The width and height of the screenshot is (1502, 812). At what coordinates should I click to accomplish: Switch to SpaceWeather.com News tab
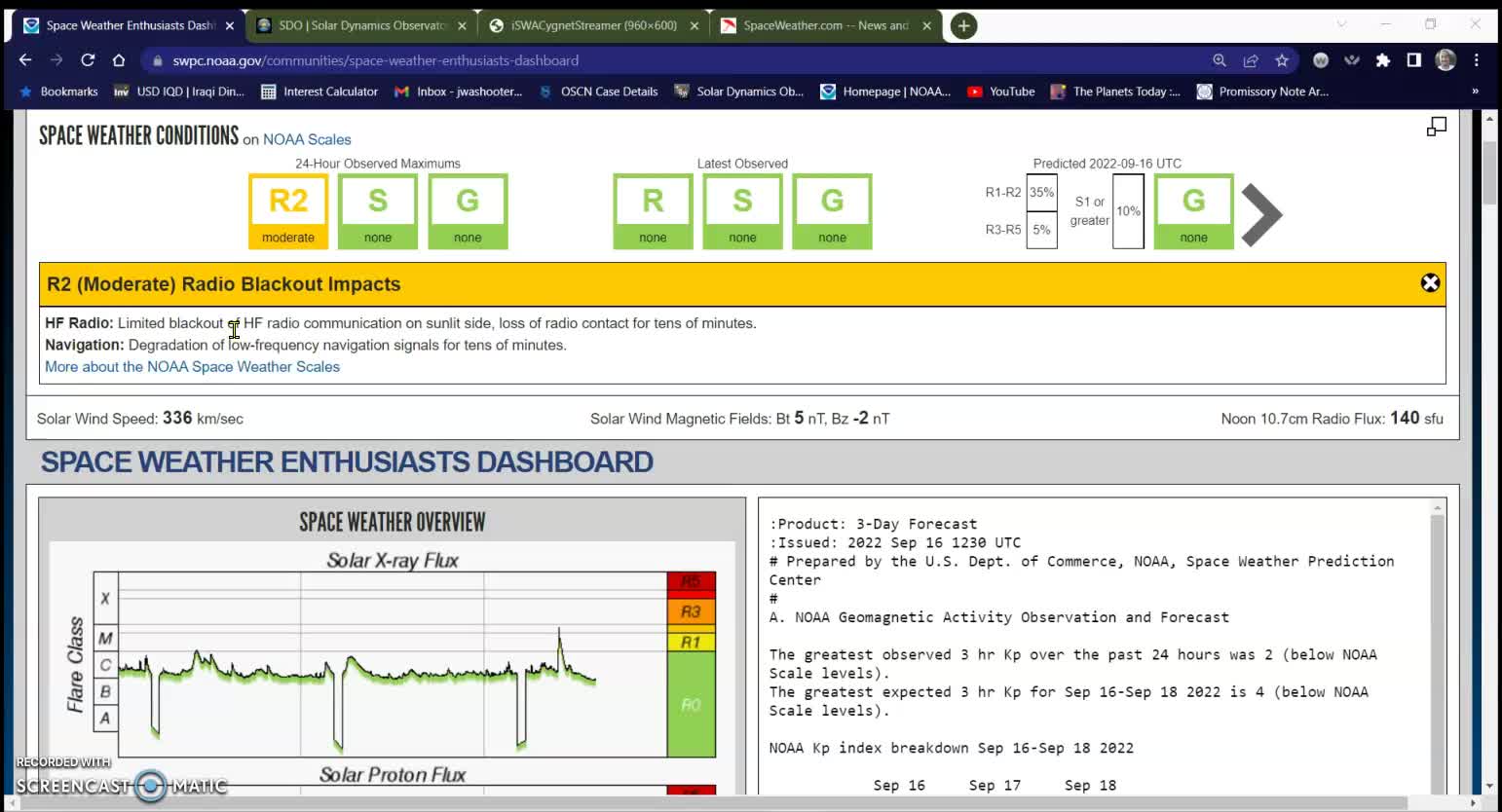pos(826,26)
